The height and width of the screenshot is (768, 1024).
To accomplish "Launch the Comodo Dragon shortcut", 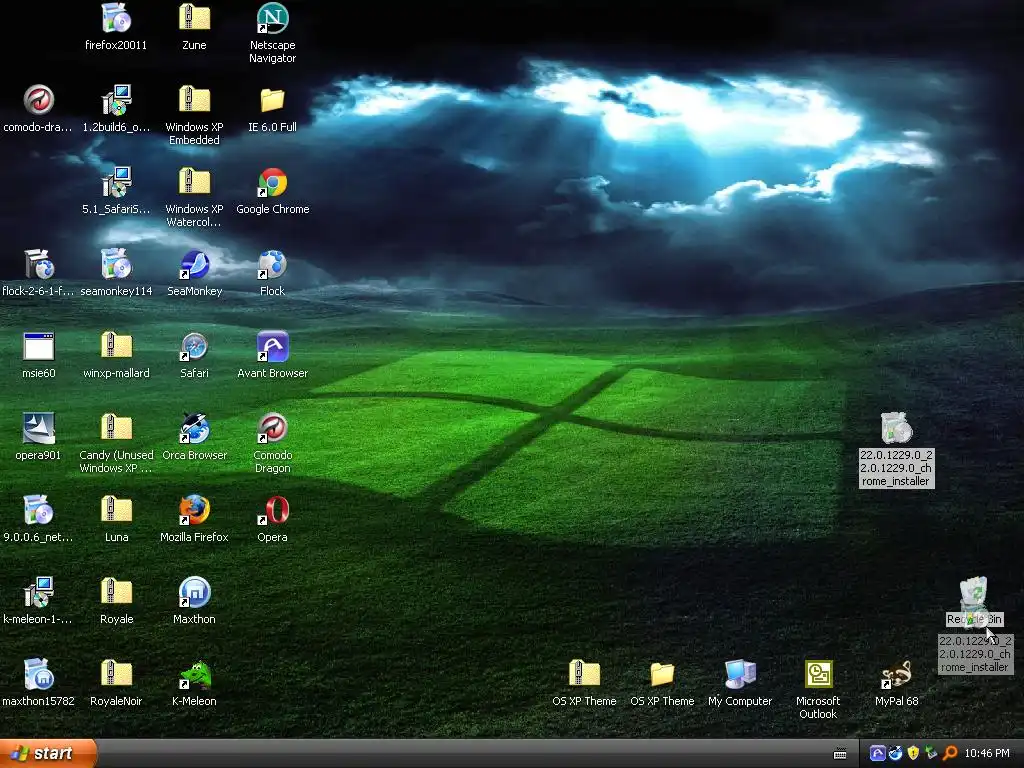I will [x=272, y=429].
